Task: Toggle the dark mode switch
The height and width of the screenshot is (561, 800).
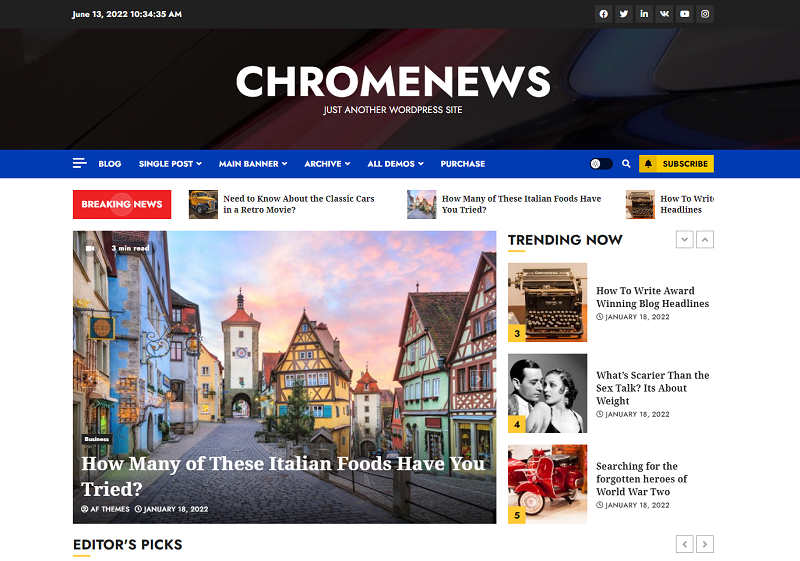Action: click(601, 164)
